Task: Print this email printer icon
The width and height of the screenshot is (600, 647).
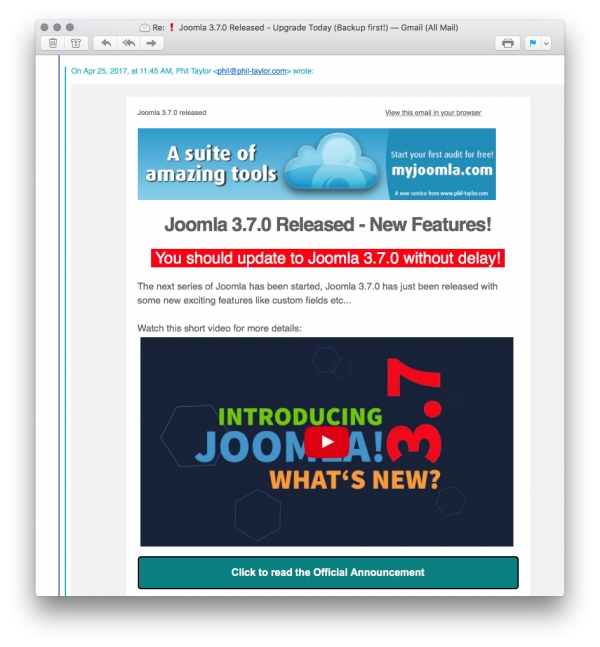Action: pyautogui.click(x=508, y=43)
